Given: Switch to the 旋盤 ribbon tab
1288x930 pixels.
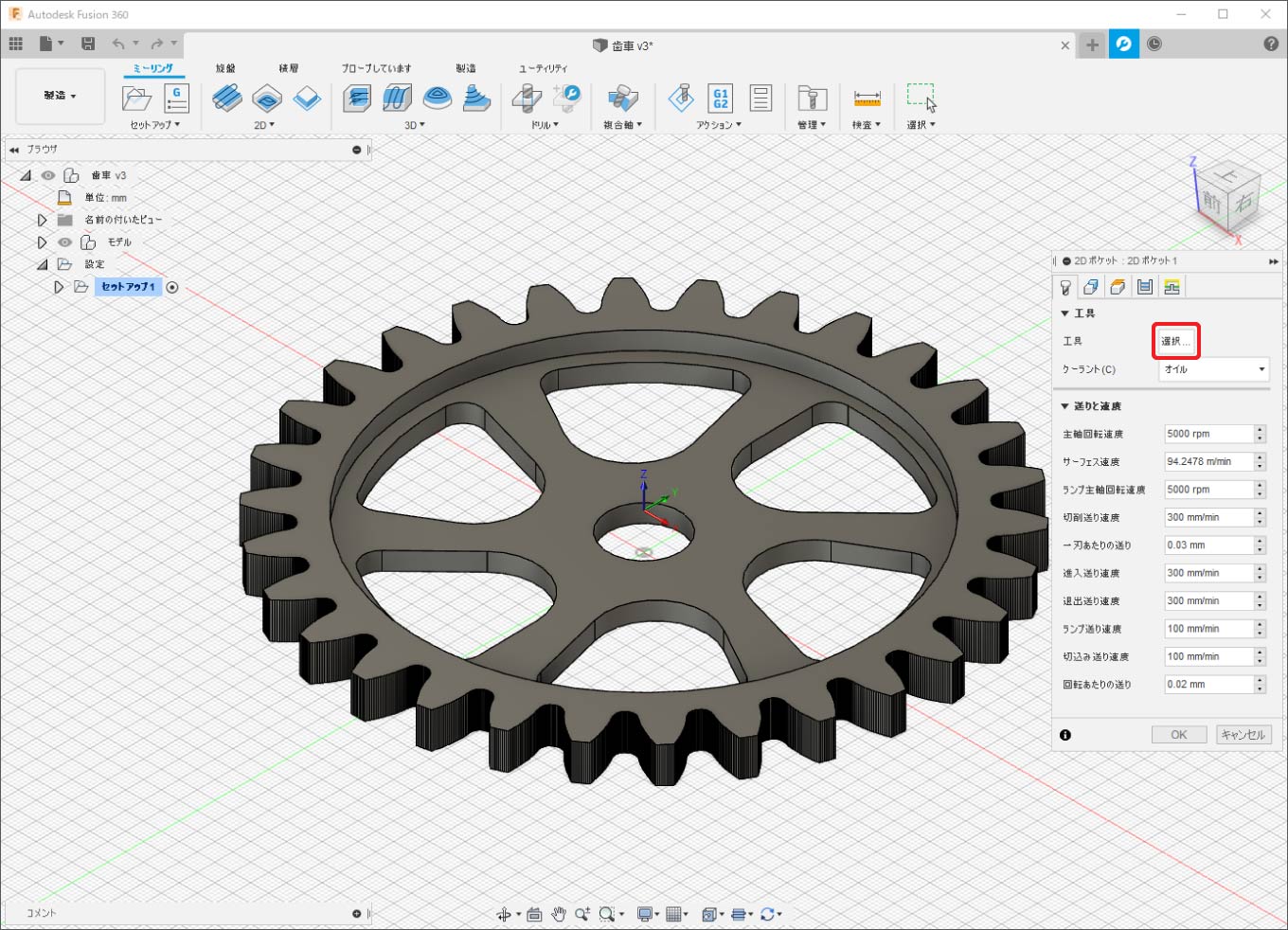Looking at the screenshot, I should click(x=225, y=68).
